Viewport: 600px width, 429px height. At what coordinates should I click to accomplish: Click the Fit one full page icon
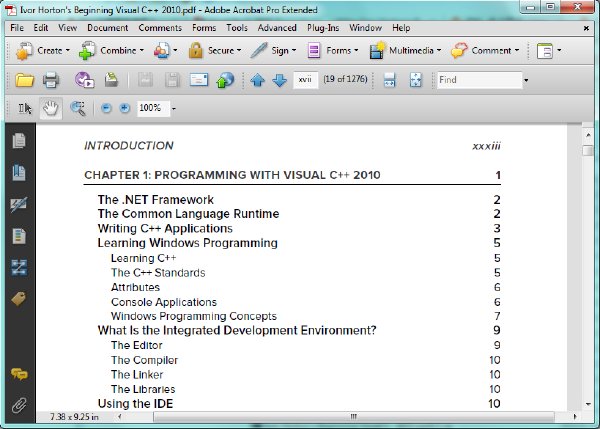coord(416,80)
